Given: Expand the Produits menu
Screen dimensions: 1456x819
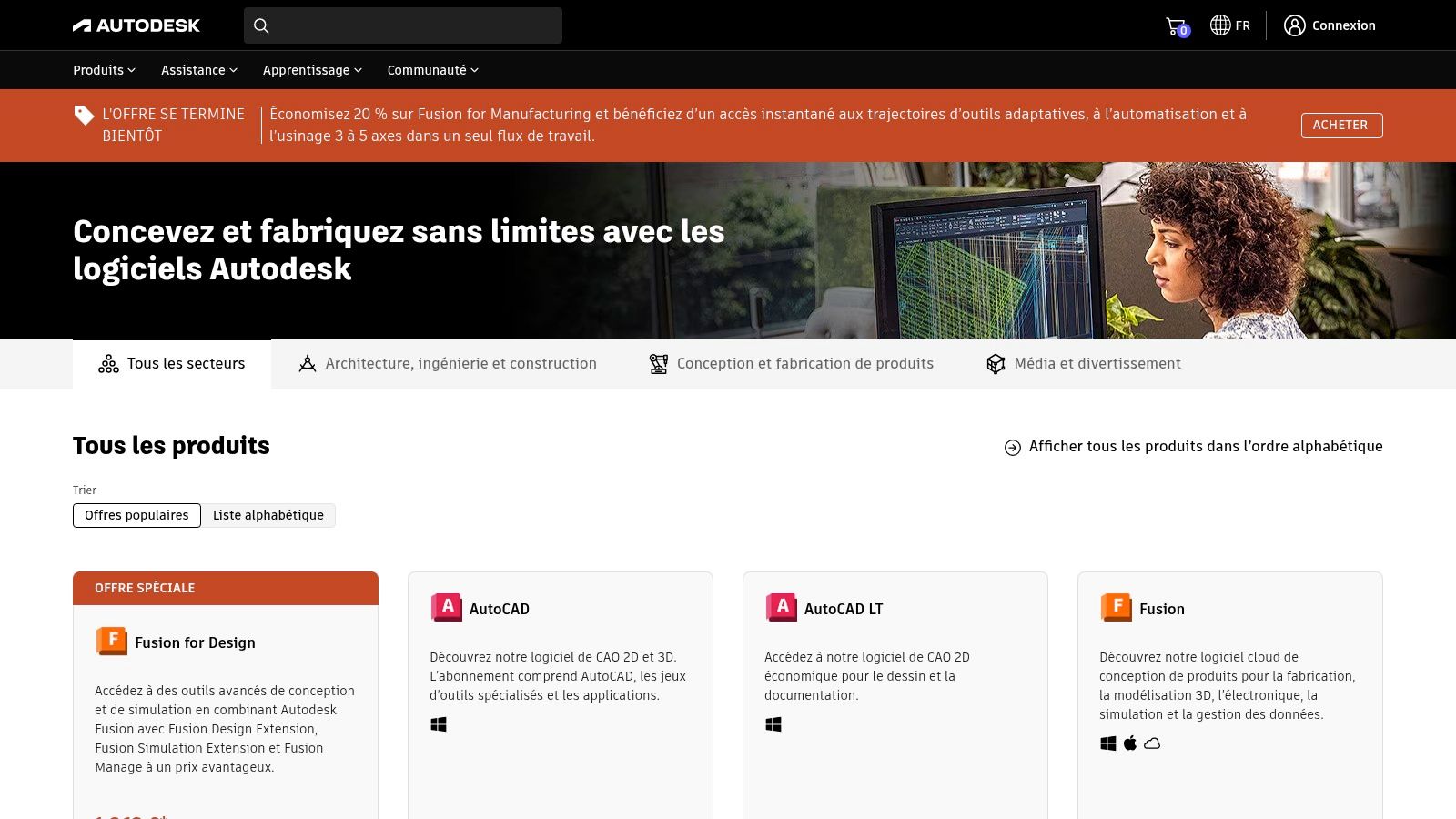Looking at the screenshot, I should tap(102, 69).
